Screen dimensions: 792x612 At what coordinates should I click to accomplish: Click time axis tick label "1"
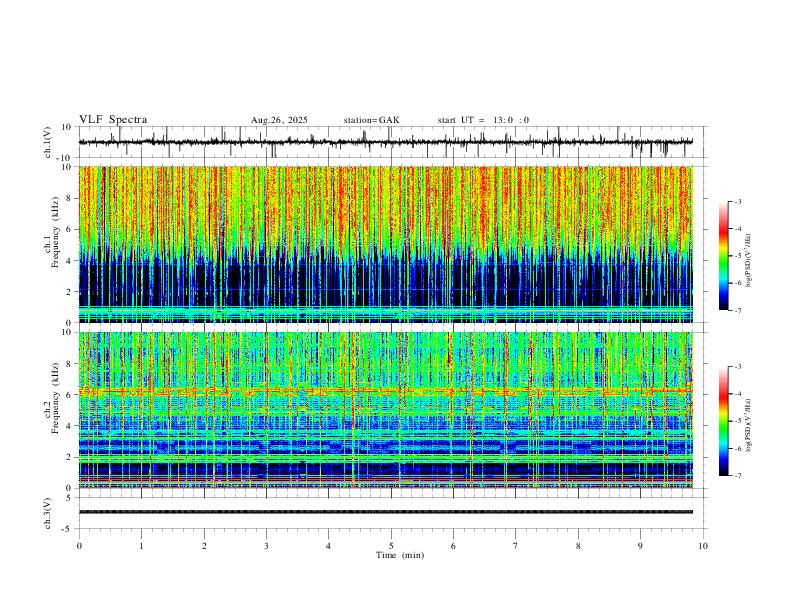(141, 546)
